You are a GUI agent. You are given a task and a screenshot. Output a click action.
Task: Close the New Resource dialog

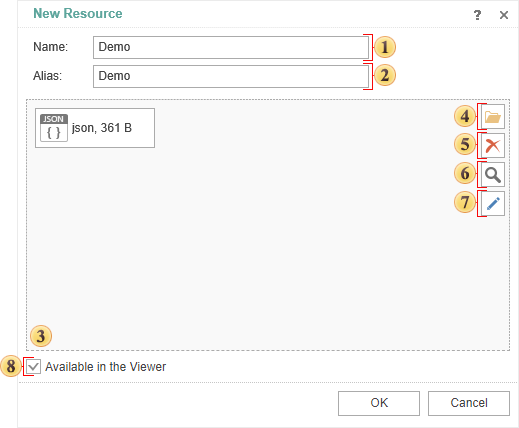pyautogui.click(x=504, y=15)
